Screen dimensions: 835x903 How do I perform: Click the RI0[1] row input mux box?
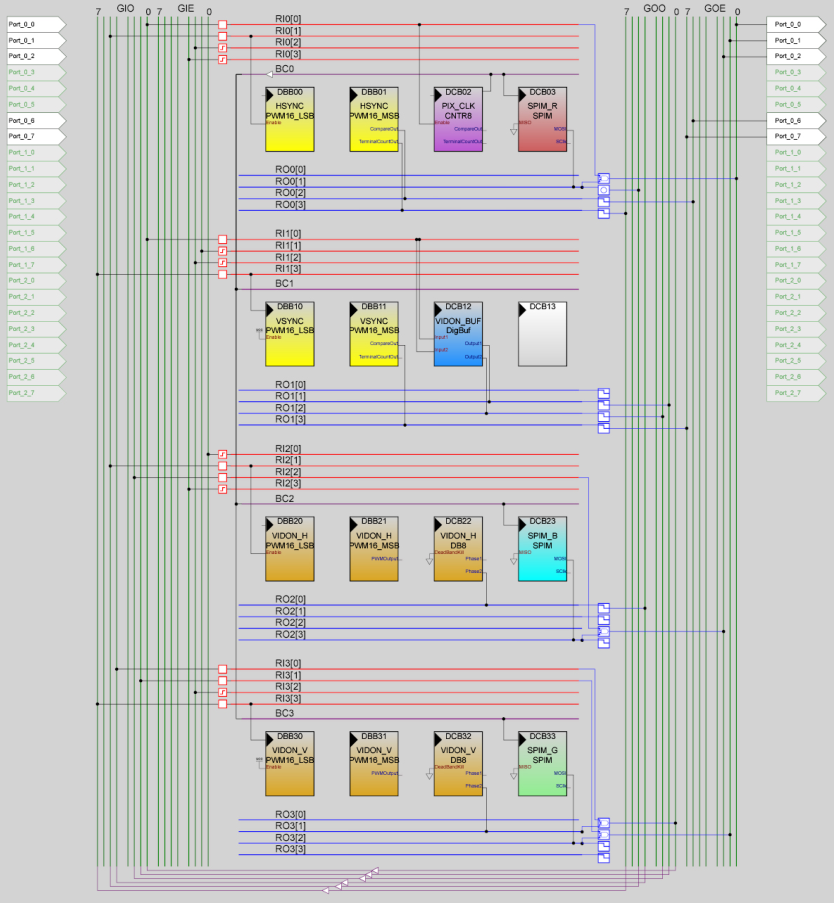tap(223, 36)
